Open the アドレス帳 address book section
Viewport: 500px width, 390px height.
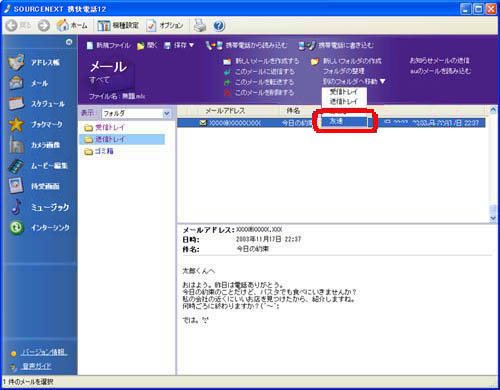pos(34,62)
